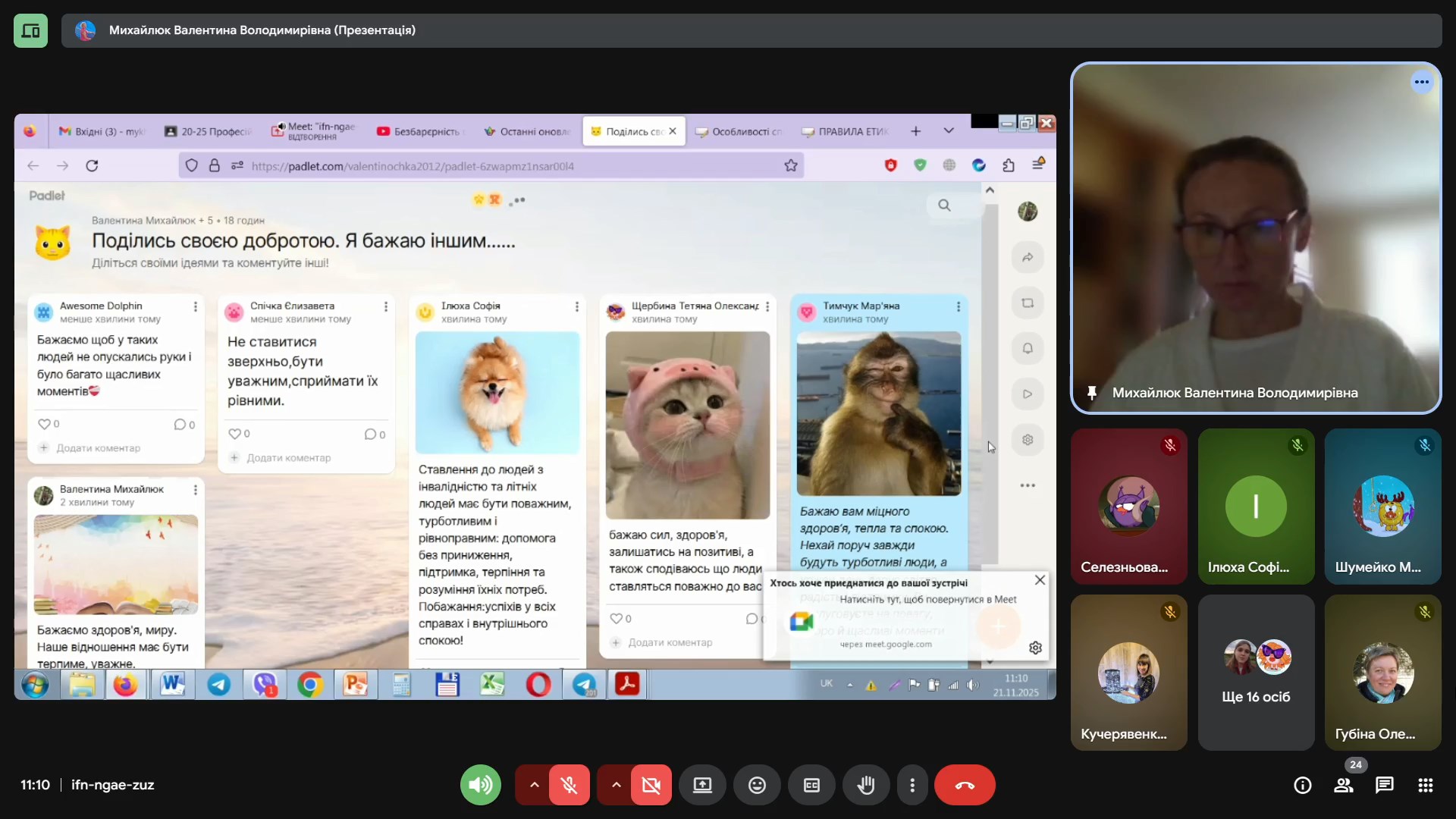Click the red leave call button
The height and width of the screenshot is (819, 1456).
(964, 785)
